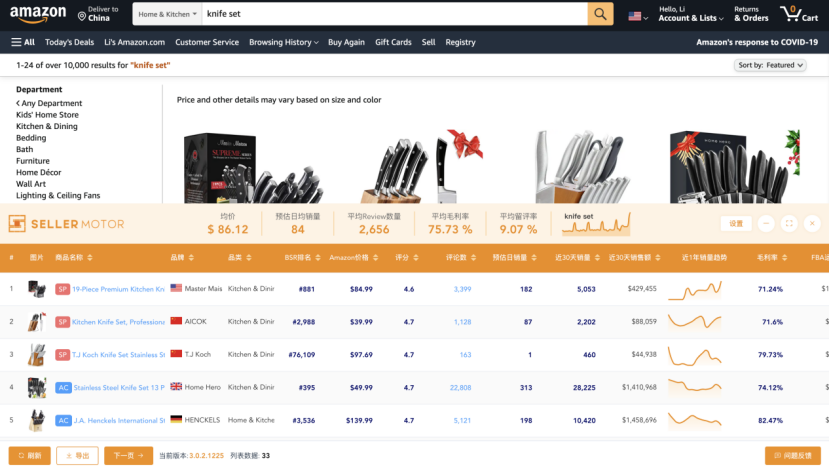
Task: Click the 导出 export button
Action: click(x=77, y=455)
